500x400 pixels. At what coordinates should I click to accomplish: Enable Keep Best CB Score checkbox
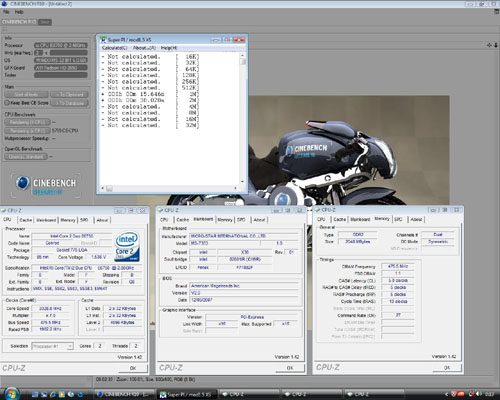7,103
